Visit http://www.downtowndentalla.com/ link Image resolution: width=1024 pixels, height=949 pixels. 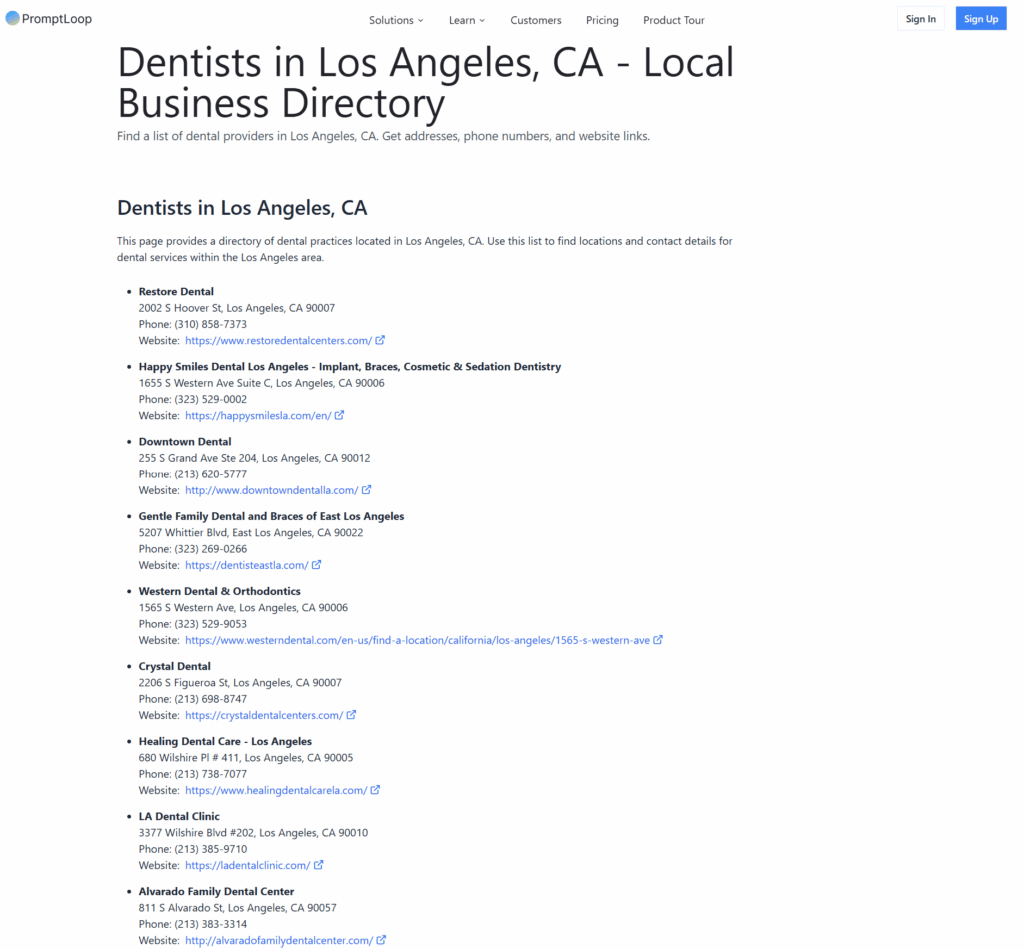click(x=272, y=490)
